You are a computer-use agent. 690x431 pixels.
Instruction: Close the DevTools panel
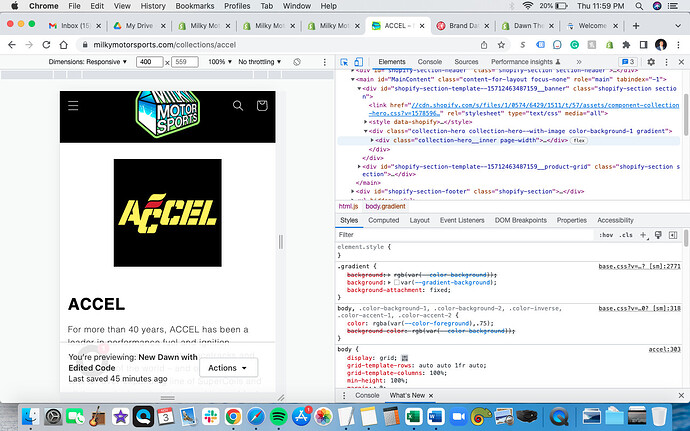[x=681, y=62]
